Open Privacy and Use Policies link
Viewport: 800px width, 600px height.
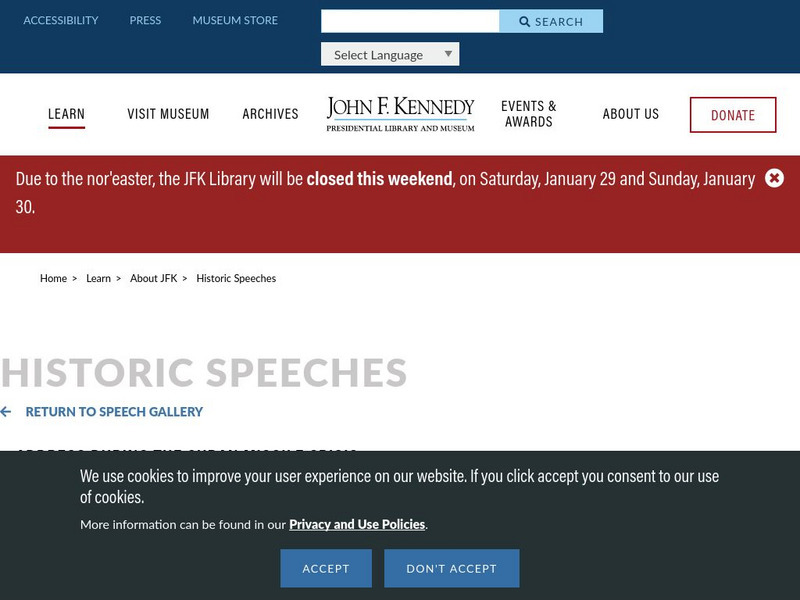point(357,524)
